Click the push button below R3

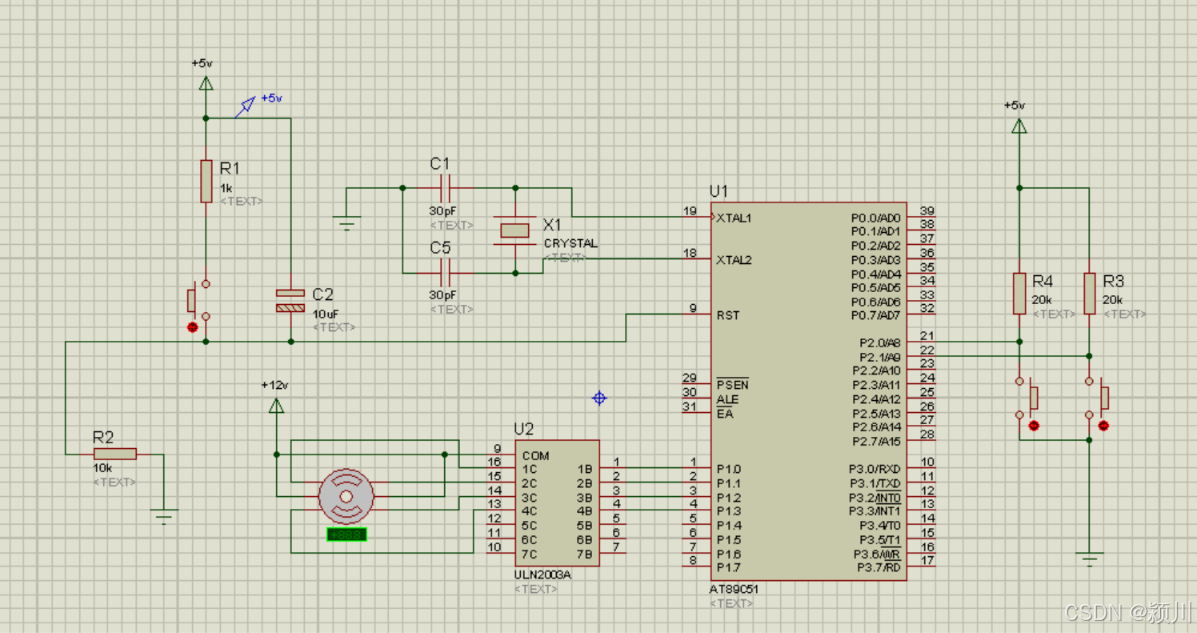click(1096, 398)
